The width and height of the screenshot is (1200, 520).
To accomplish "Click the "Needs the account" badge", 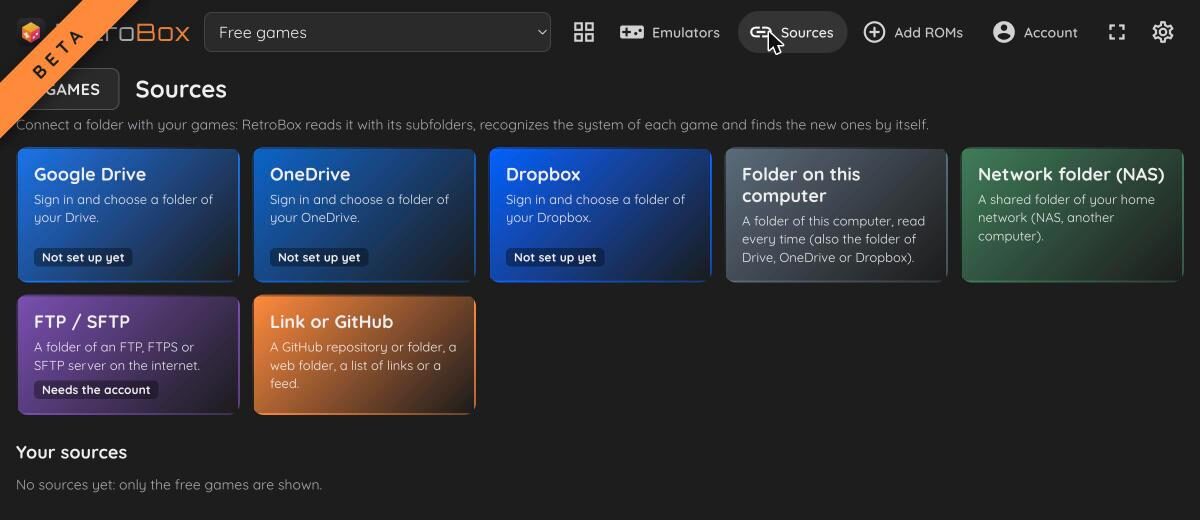I will (96, 390).
